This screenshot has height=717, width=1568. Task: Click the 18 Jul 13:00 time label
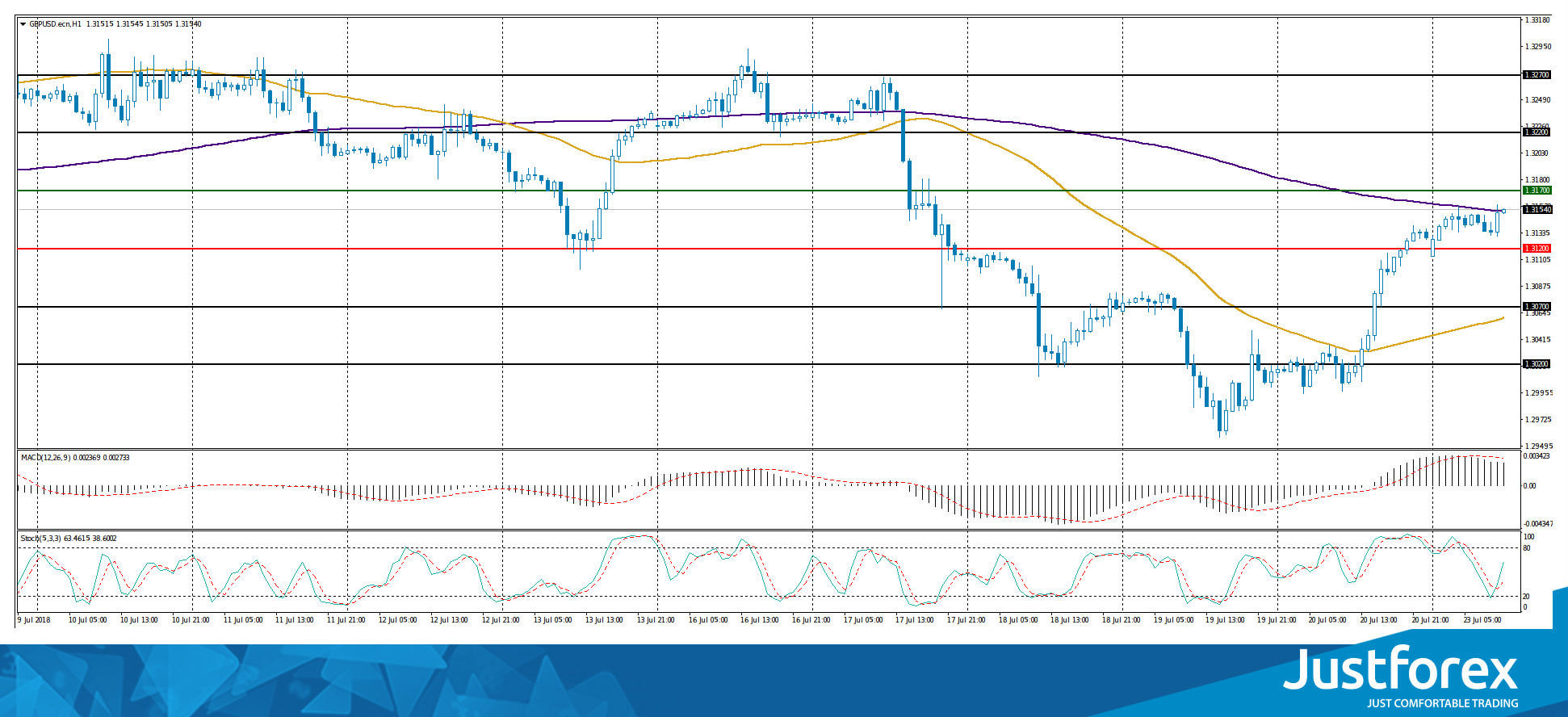click(x=1070, y=620)
